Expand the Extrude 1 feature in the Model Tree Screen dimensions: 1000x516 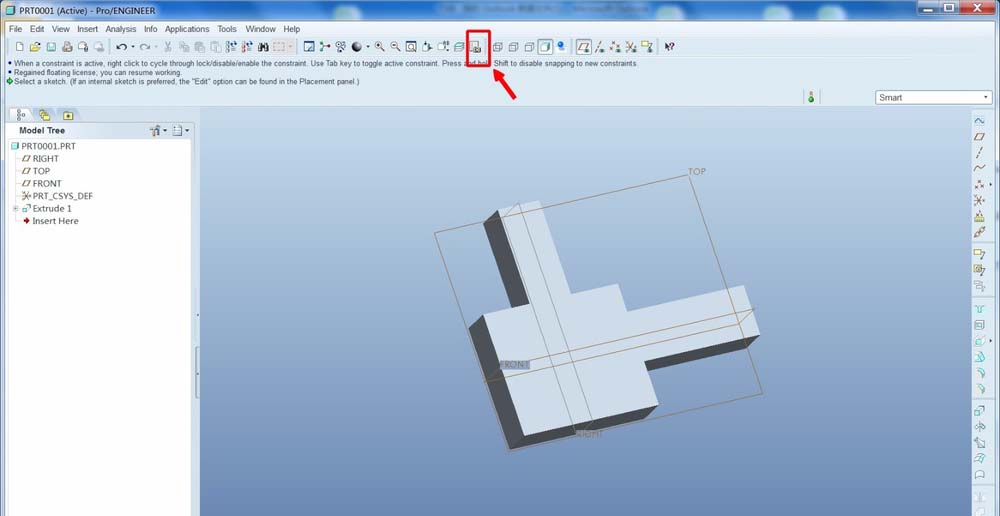[x=15, y=209]
